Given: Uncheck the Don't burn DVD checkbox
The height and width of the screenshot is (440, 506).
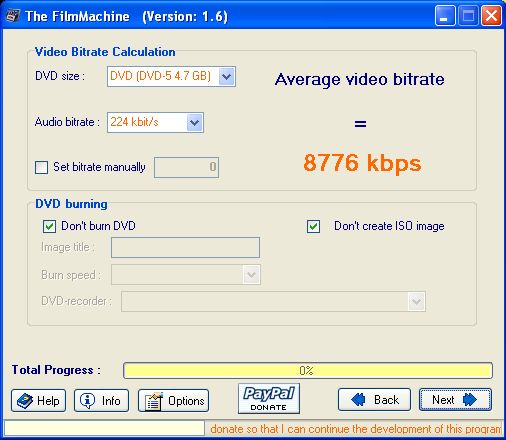Looking at the screenshot, I should click(49, 226).
